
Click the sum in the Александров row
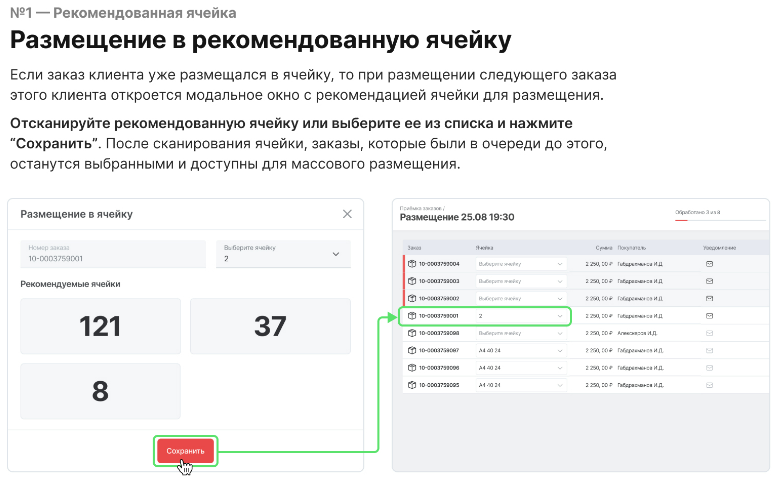599,333
